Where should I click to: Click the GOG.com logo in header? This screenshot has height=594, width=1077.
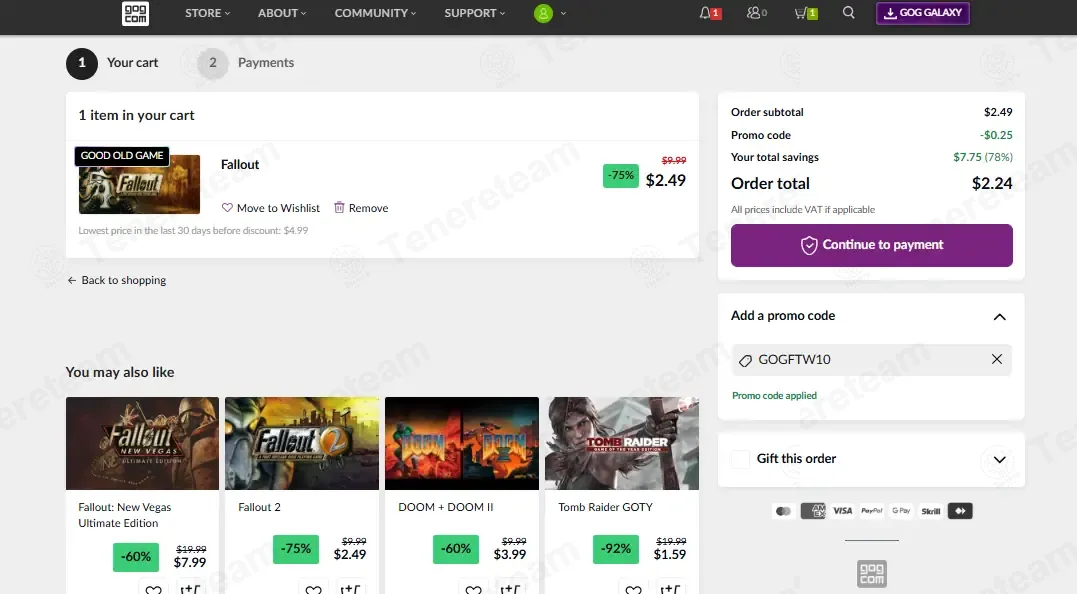coord(135,13)
